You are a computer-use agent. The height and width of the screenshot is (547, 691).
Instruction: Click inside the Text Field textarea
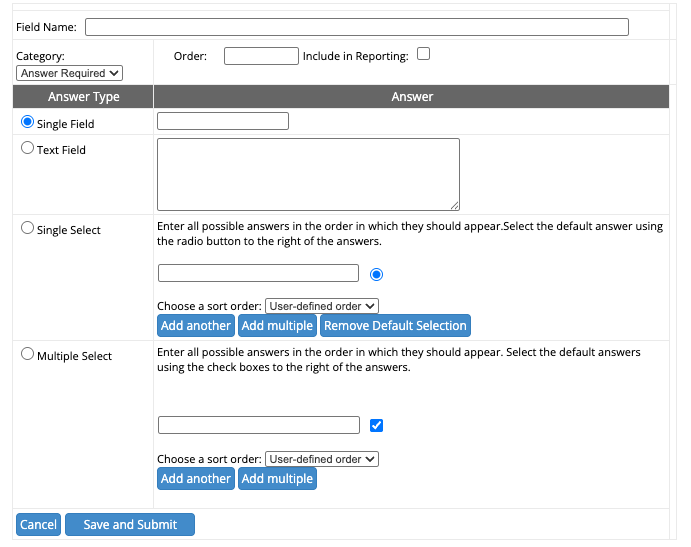(x=308, y=175)
